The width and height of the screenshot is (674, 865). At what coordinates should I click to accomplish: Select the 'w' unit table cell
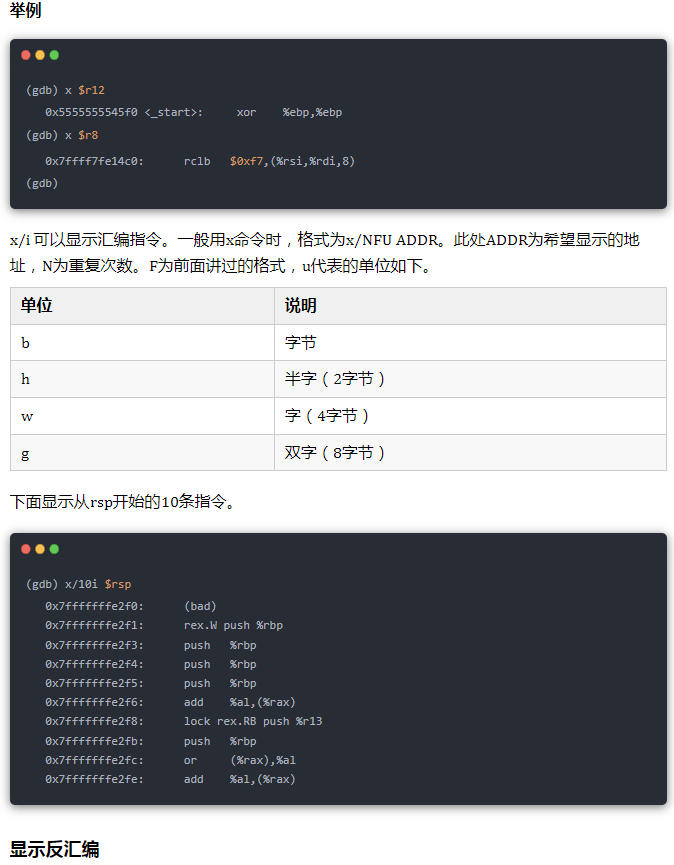click(x=142, y=416)
